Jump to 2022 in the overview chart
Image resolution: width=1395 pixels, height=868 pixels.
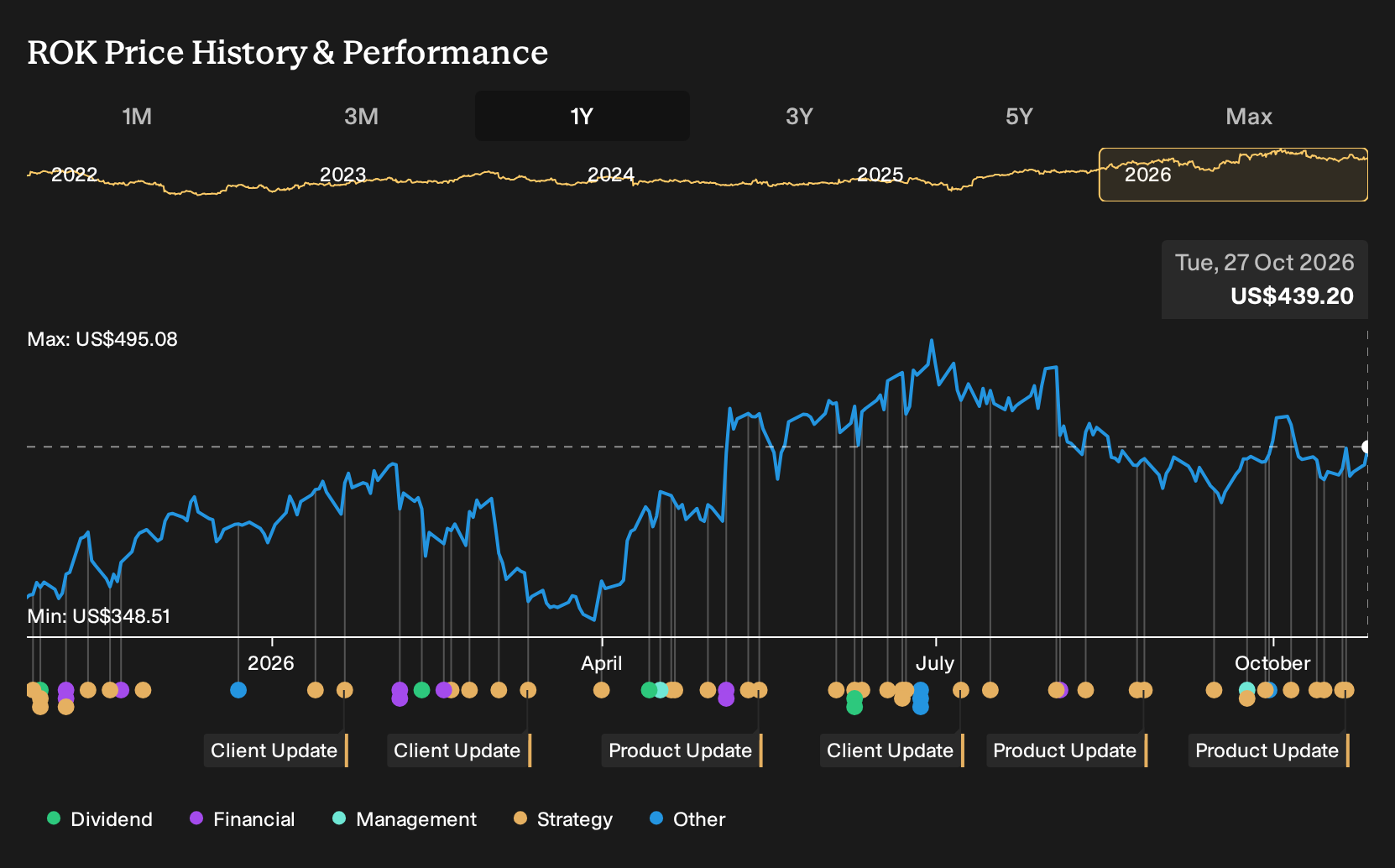point(75,175)
